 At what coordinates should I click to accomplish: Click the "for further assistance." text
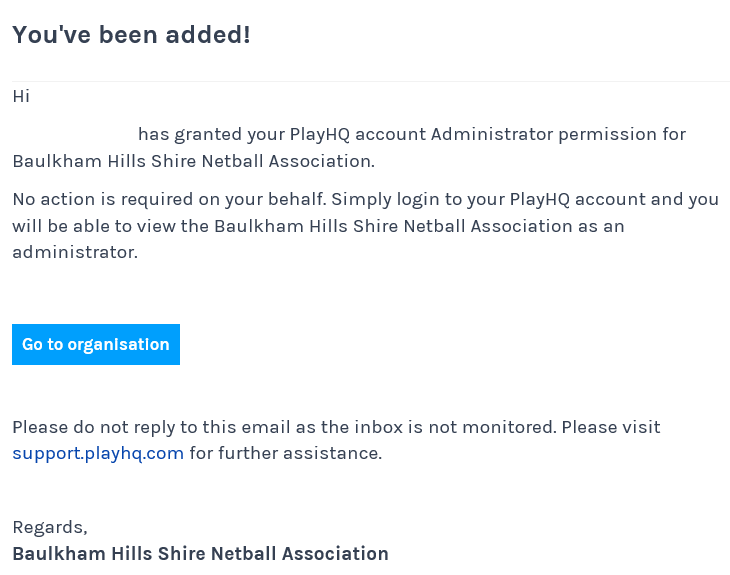(x=286, y=453)
